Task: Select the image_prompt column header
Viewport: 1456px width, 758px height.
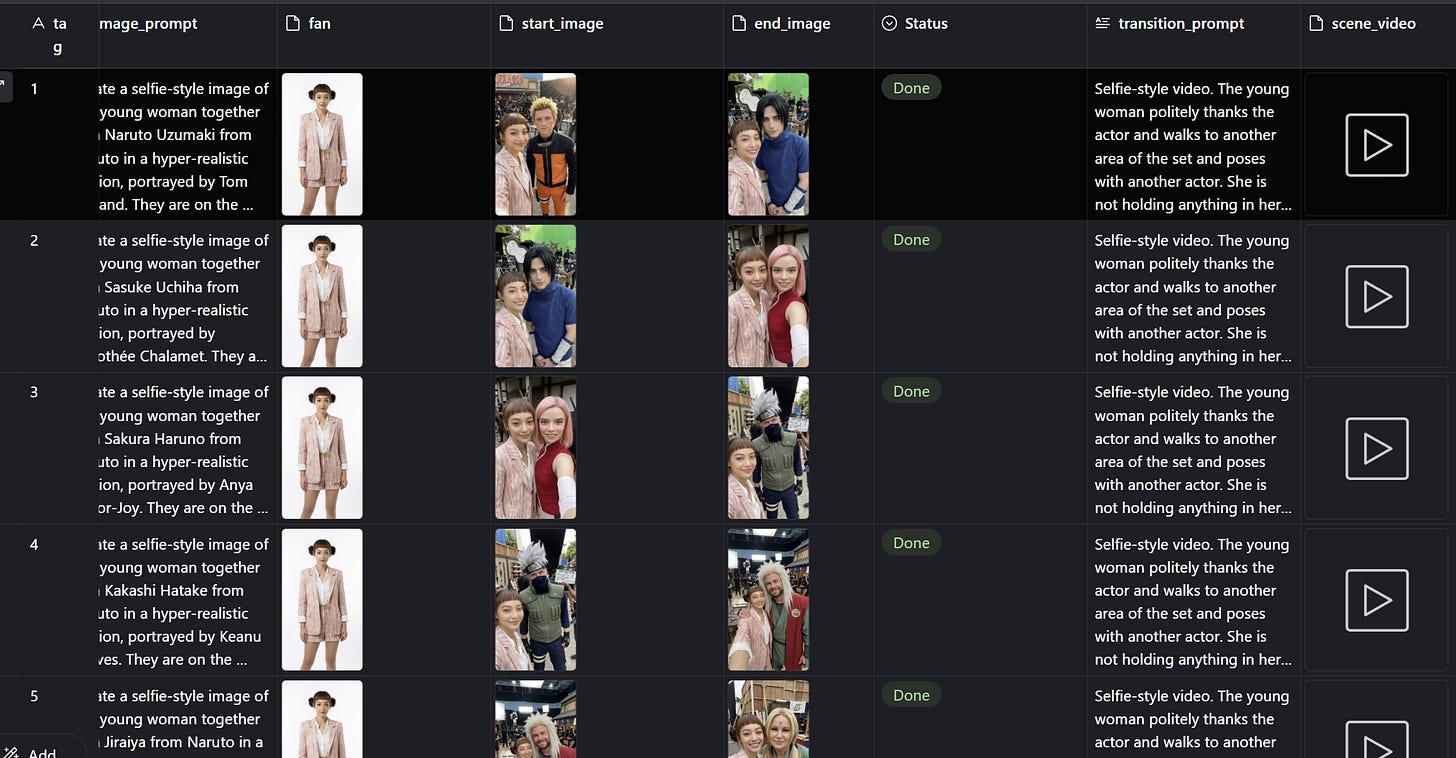Action: point(188,35)
